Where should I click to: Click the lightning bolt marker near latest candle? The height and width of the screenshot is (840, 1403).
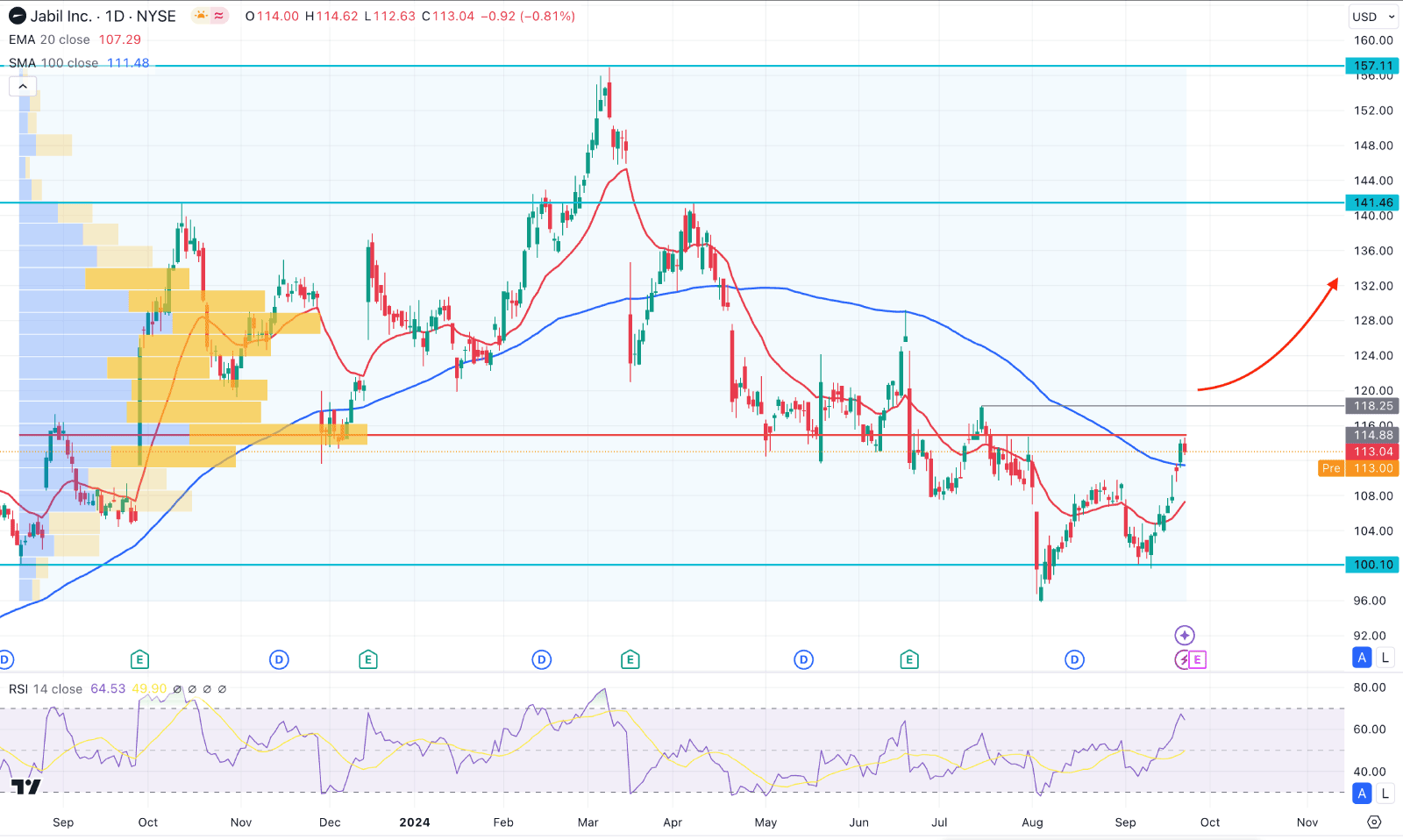(1182, 659)
